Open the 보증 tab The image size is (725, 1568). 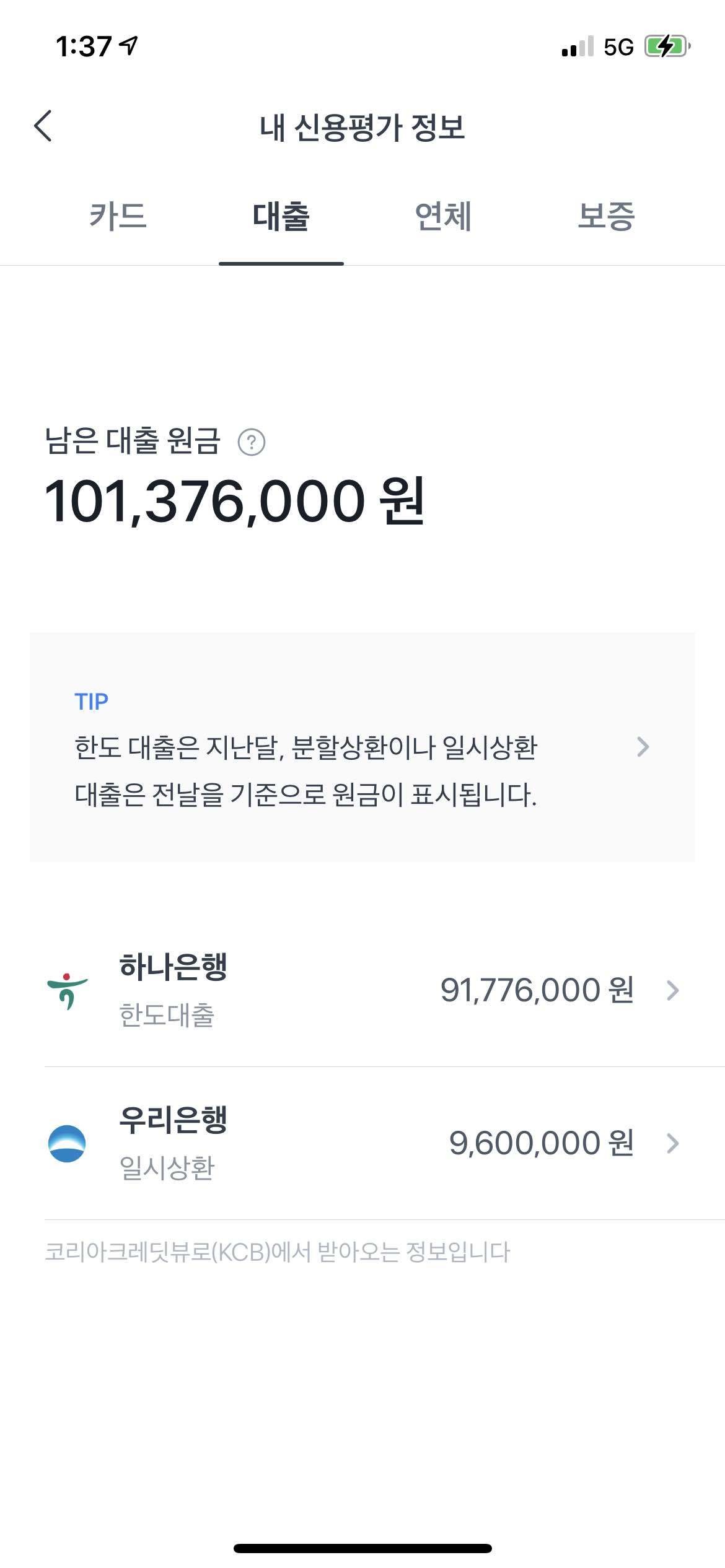(606, 217)
